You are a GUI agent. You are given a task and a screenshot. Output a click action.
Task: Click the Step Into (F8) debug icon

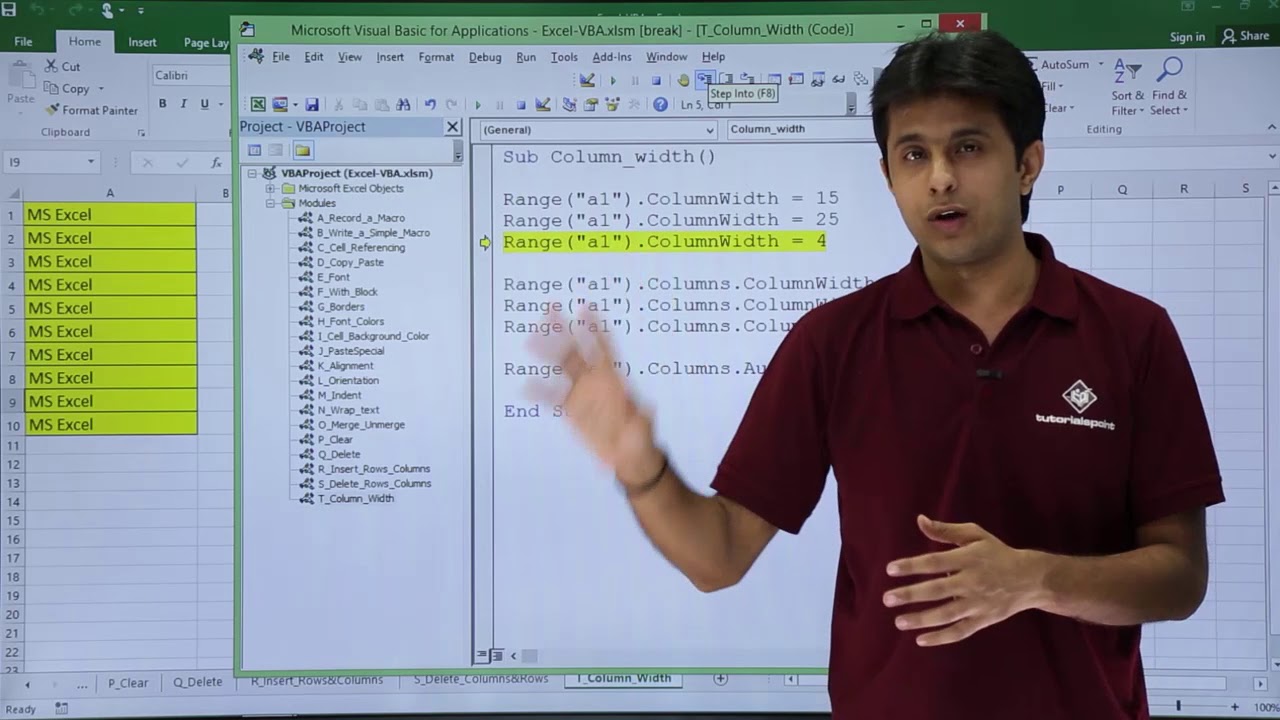[x=705, y=79]
